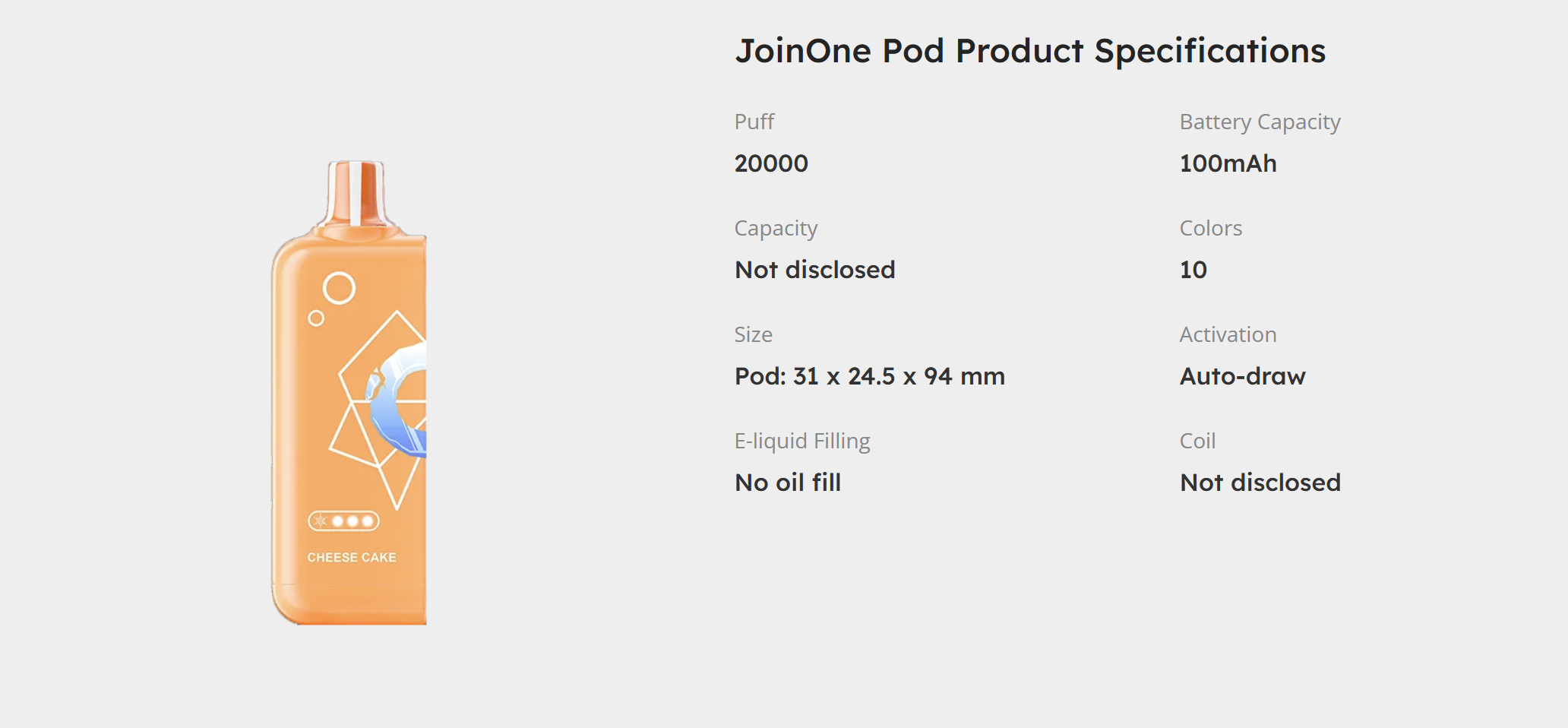Click the 20000 puff value
The width and height of the screenshot is (1568, 728).
[770, 163]
